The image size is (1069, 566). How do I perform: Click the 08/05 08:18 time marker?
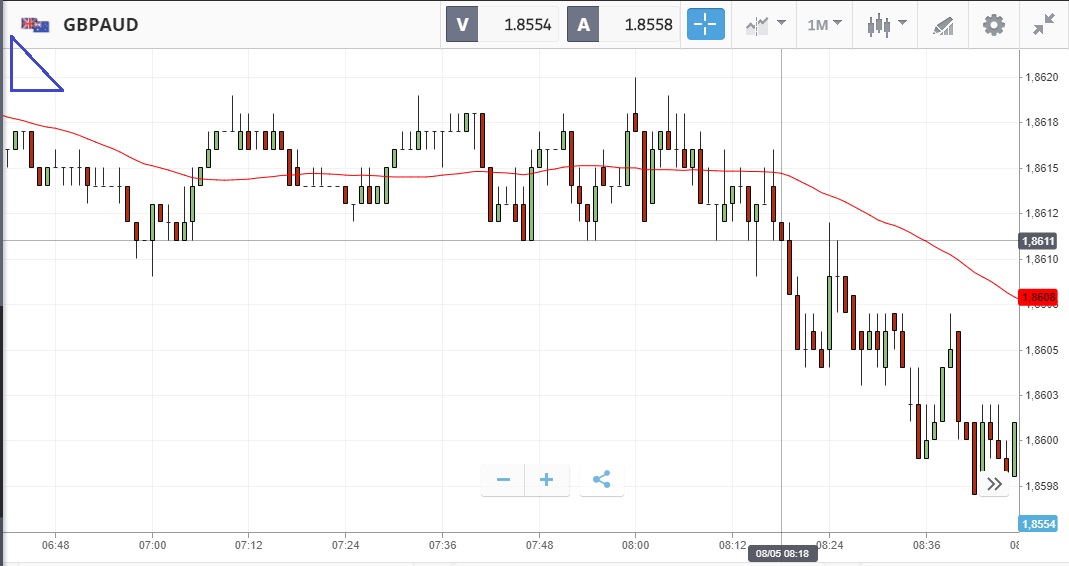click(782, 553)
